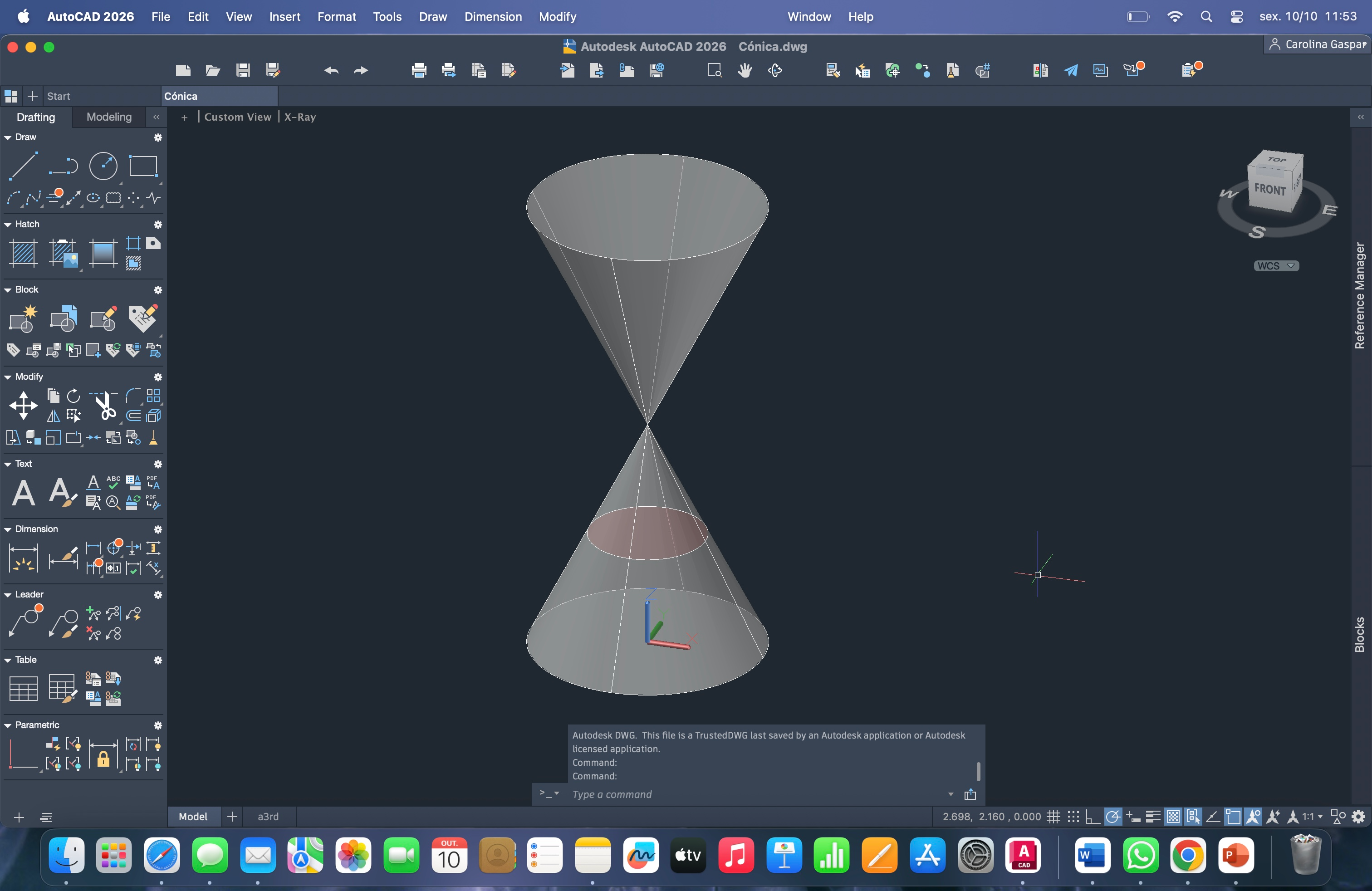The width and height of the screenshot is (1372, 891).
Task: Collapse the Hatch panel section
Action: pos(8,224)
